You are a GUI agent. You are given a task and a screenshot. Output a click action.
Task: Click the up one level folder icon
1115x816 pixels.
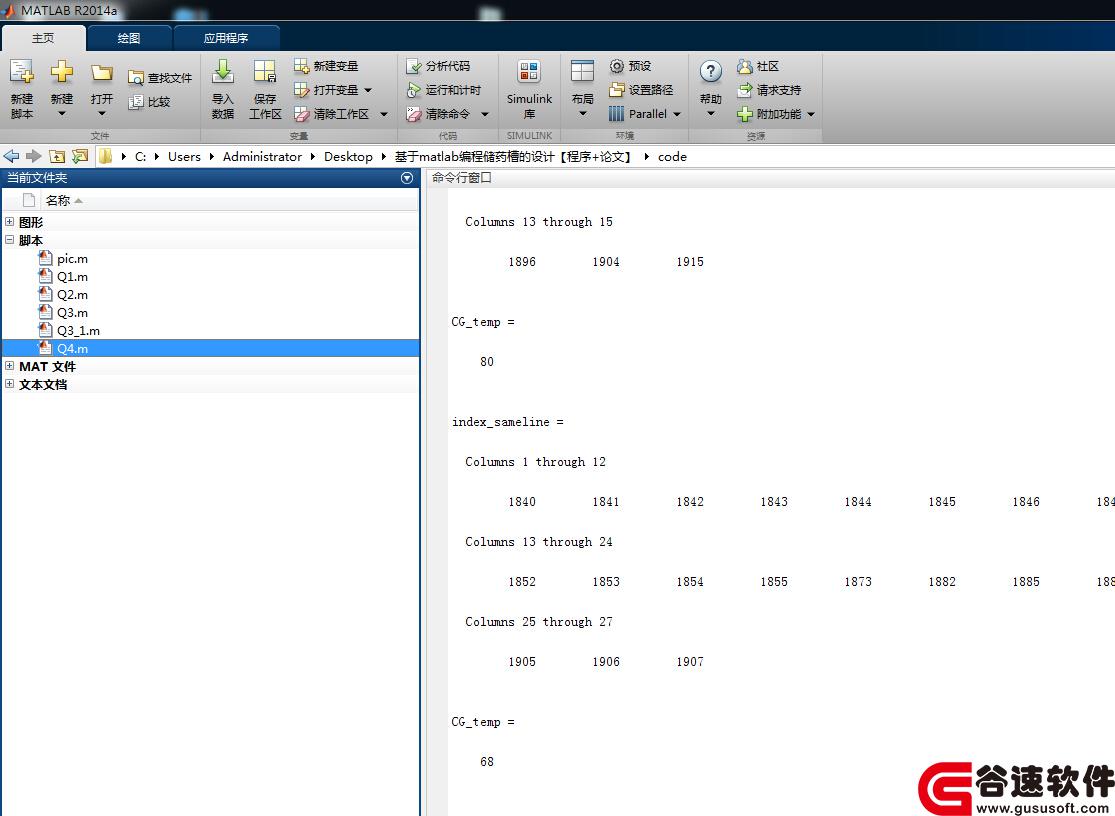57,156
